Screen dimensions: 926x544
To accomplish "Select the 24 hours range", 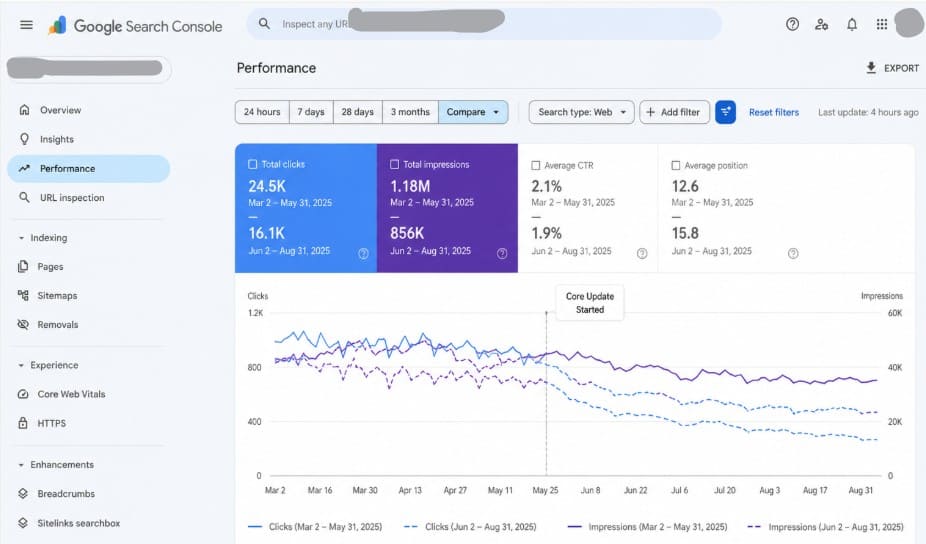I will pos(262,112).
